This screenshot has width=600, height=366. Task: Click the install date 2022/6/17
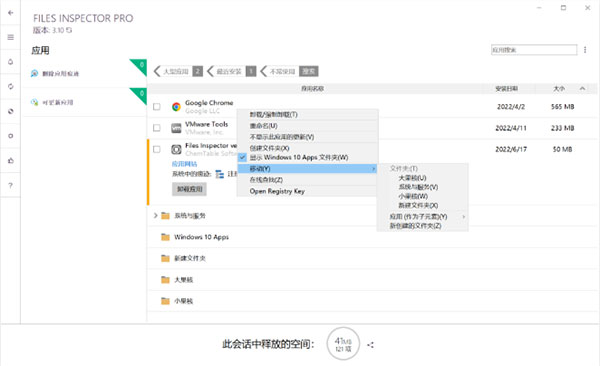click(511, 149)
